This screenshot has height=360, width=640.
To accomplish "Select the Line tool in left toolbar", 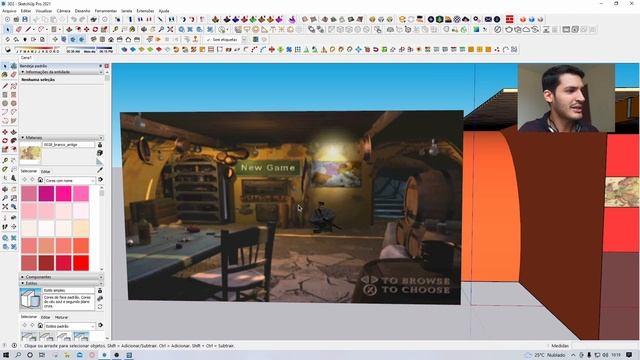I will tap(4, 86).
